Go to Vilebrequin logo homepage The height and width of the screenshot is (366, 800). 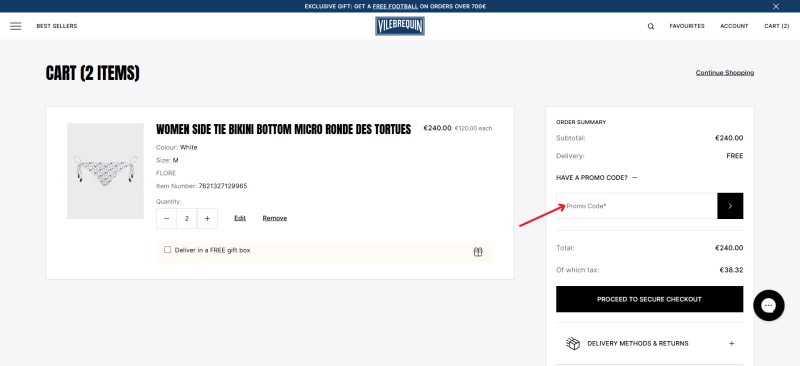click(400, 26)
